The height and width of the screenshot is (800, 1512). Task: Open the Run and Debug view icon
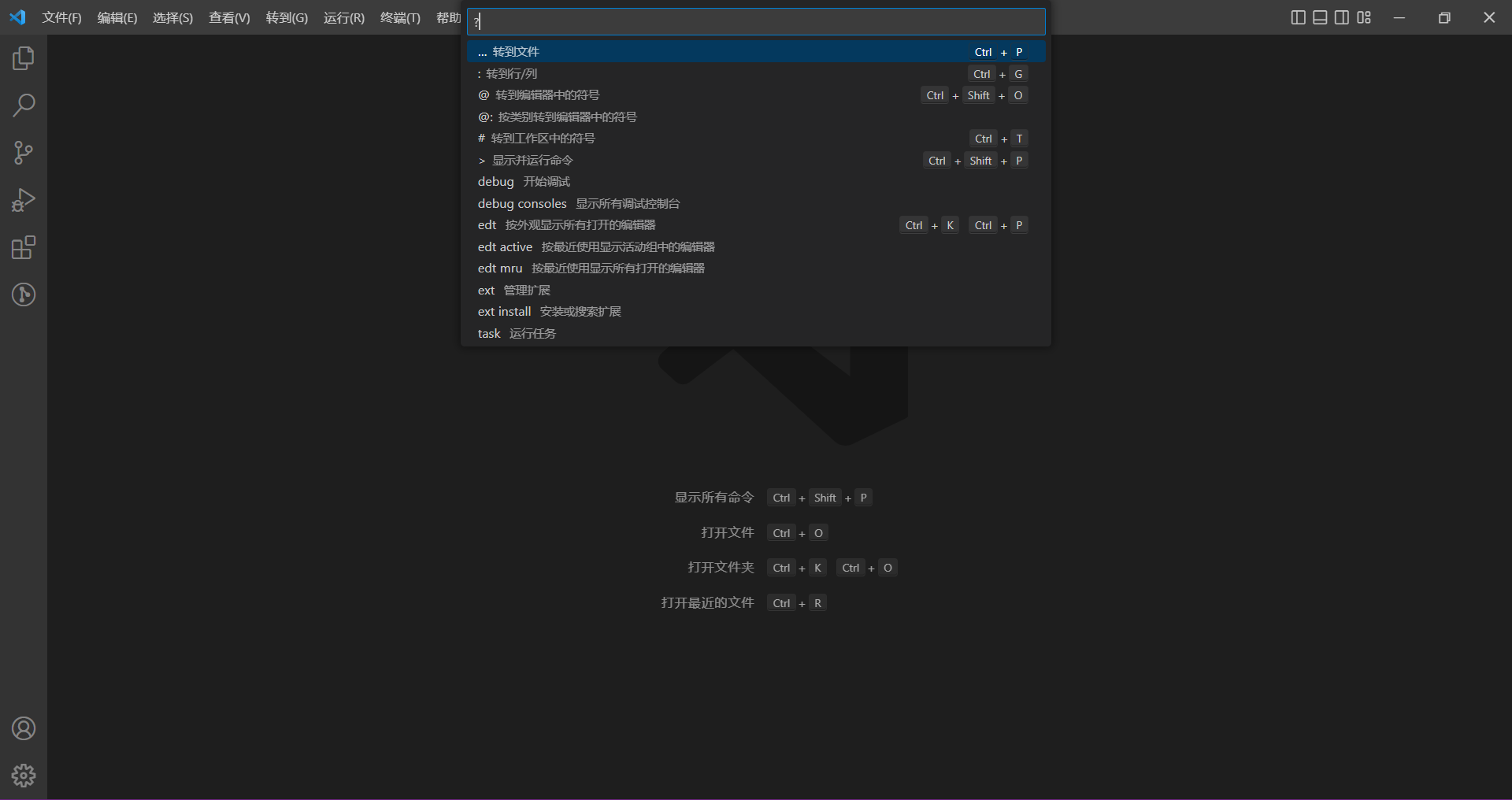click(24, 200)
